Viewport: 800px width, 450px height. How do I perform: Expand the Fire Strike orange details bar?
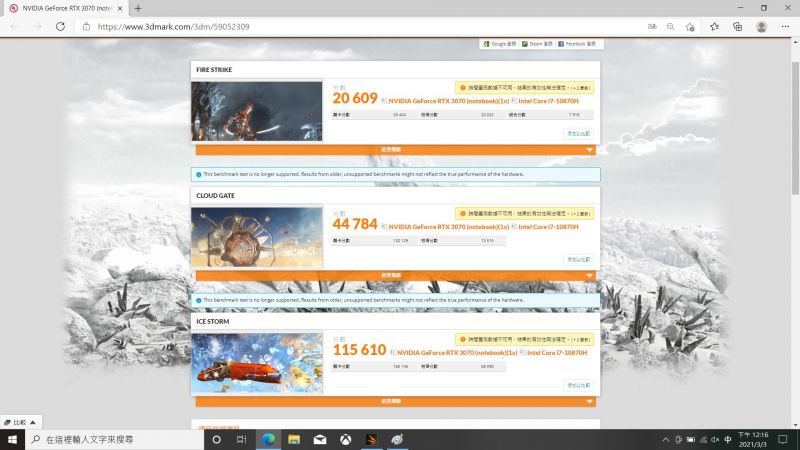(x=395, y=149)
